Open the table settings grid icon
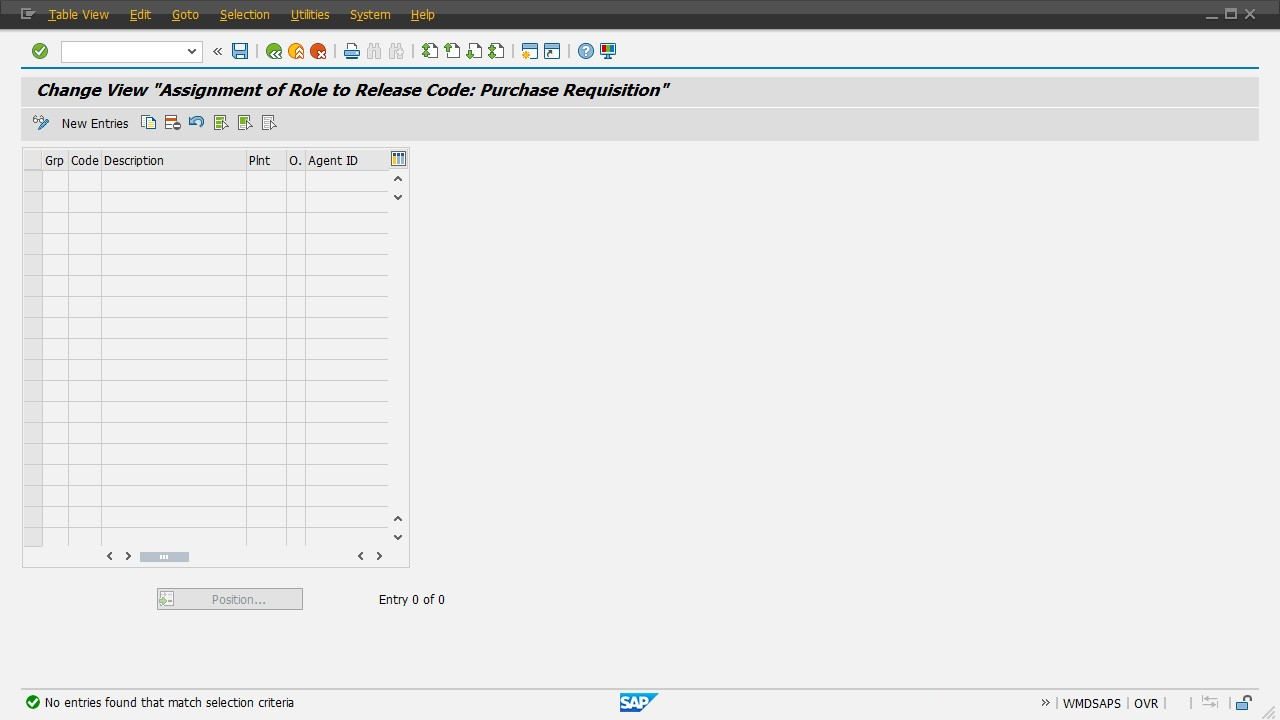The height and width of the screenshot is (720, 1280). 399,159
